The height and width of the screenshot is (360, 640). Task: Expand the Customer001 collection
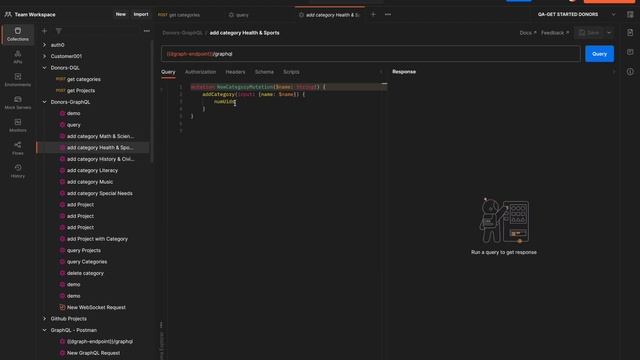(44, 56)
